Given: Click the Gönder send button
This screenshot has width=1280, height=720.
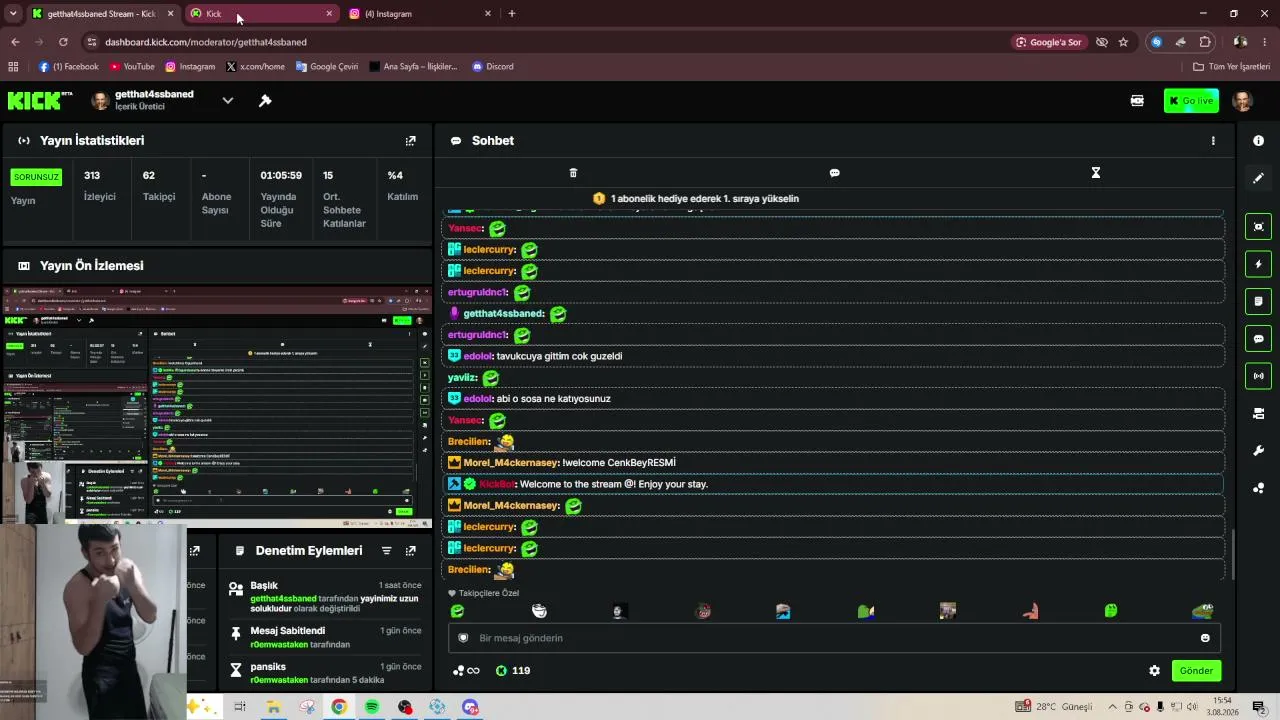Looking at the screenshot, I should (1196, 671).
